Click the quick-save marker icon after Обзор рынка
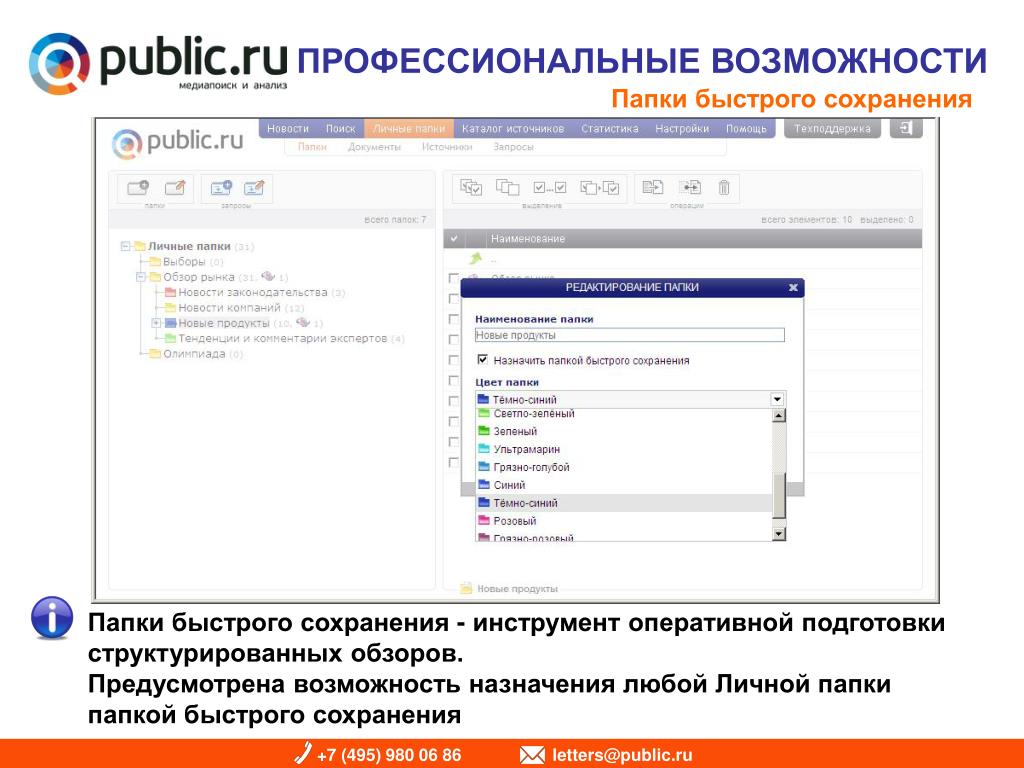1024x768 pixels. point(268,277)
